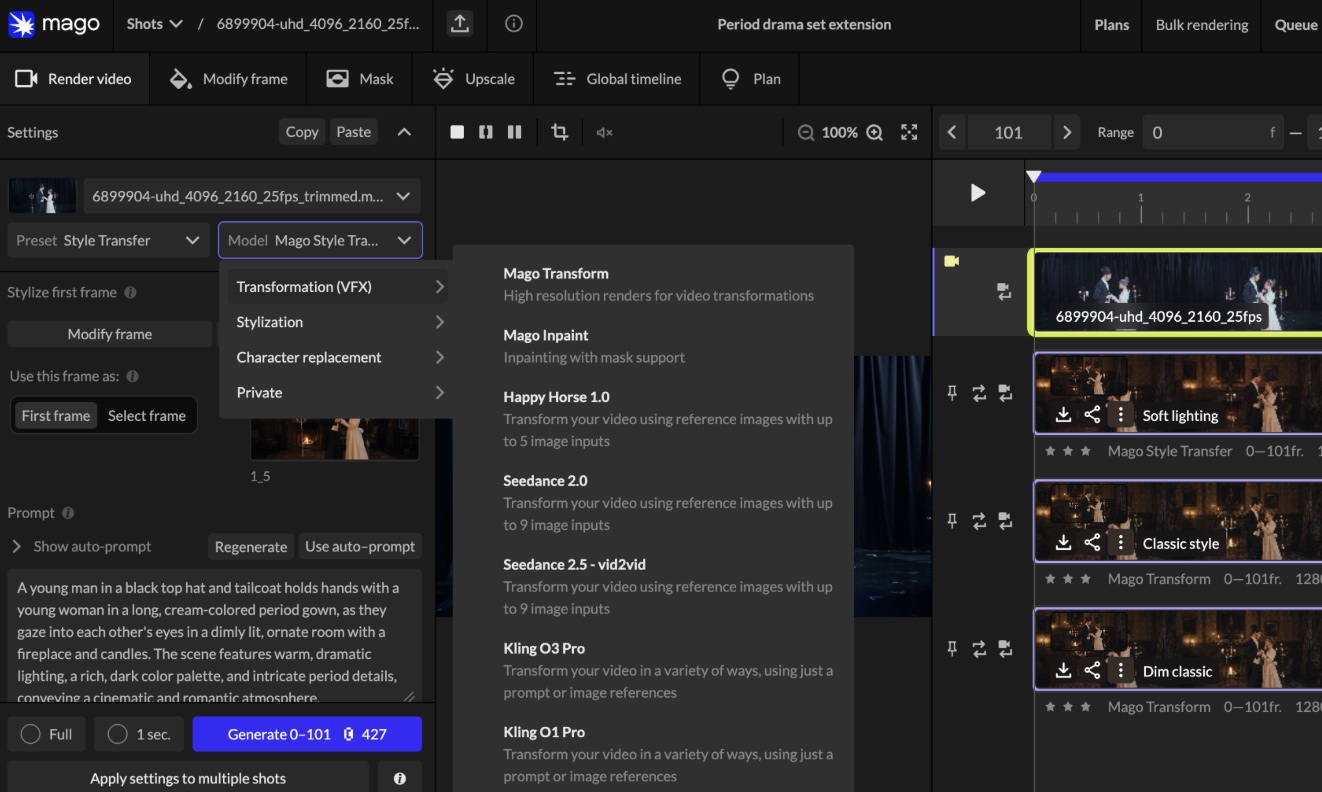
Task: Pin the Soft lighting render row
Action: coord(952,393)
